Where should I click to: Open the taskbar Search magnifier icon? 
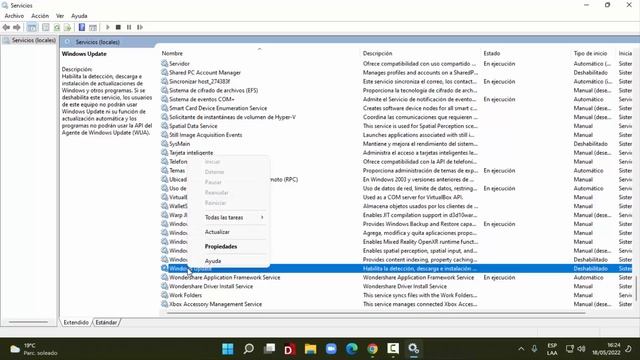(x=249, y=349)
